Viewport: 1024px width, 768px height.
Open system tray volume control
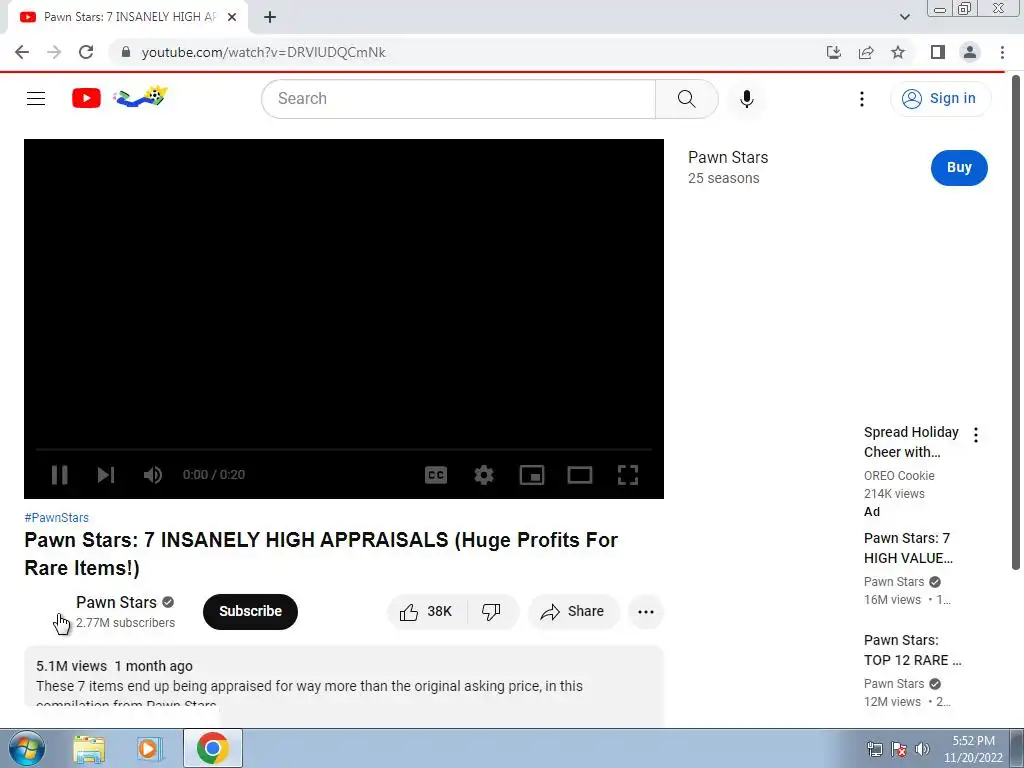(922, 749)
